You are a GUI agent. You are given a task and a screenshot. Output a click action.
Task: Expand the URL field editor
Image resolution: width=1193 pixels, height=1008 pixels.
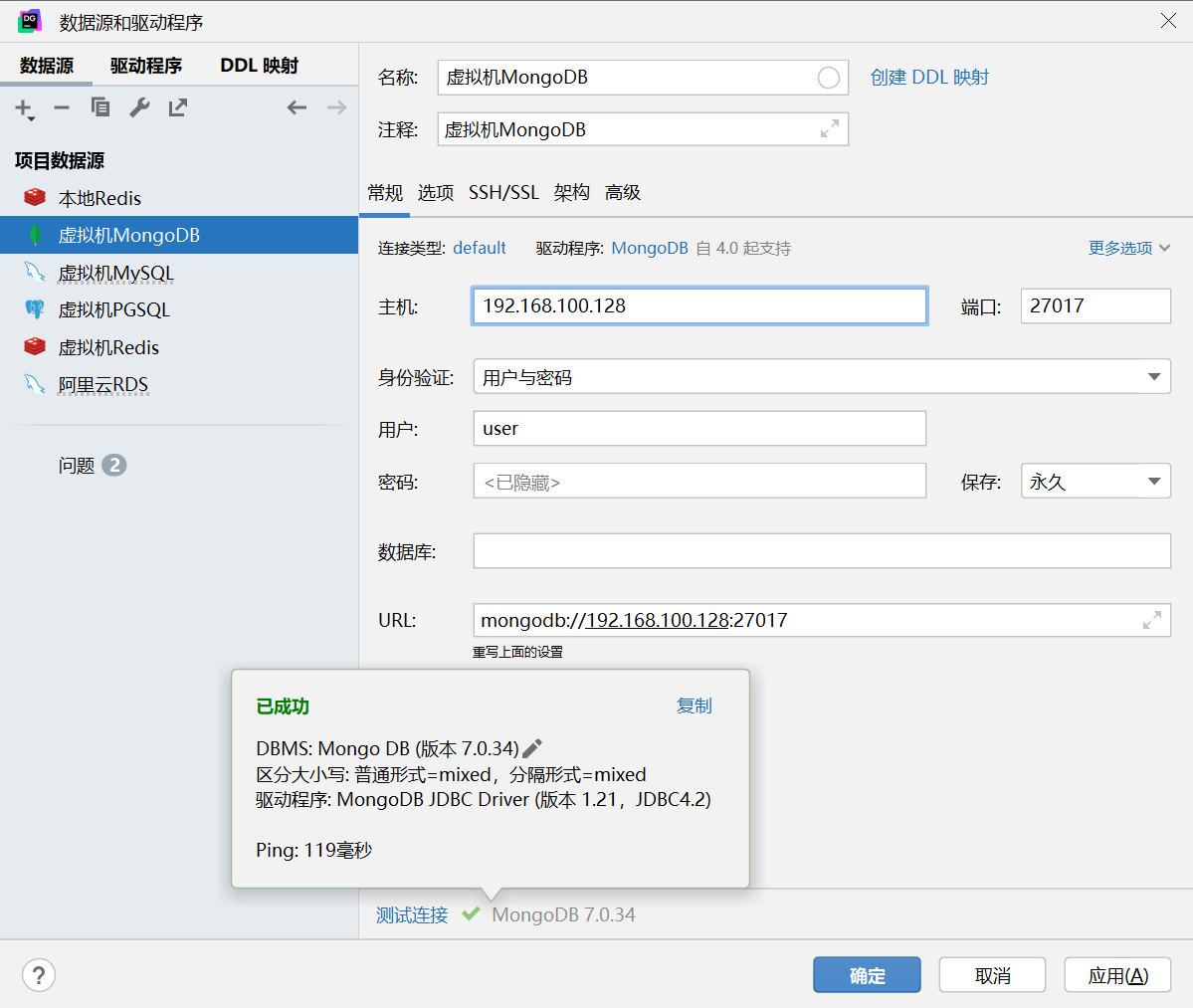tap(1152, 620)
